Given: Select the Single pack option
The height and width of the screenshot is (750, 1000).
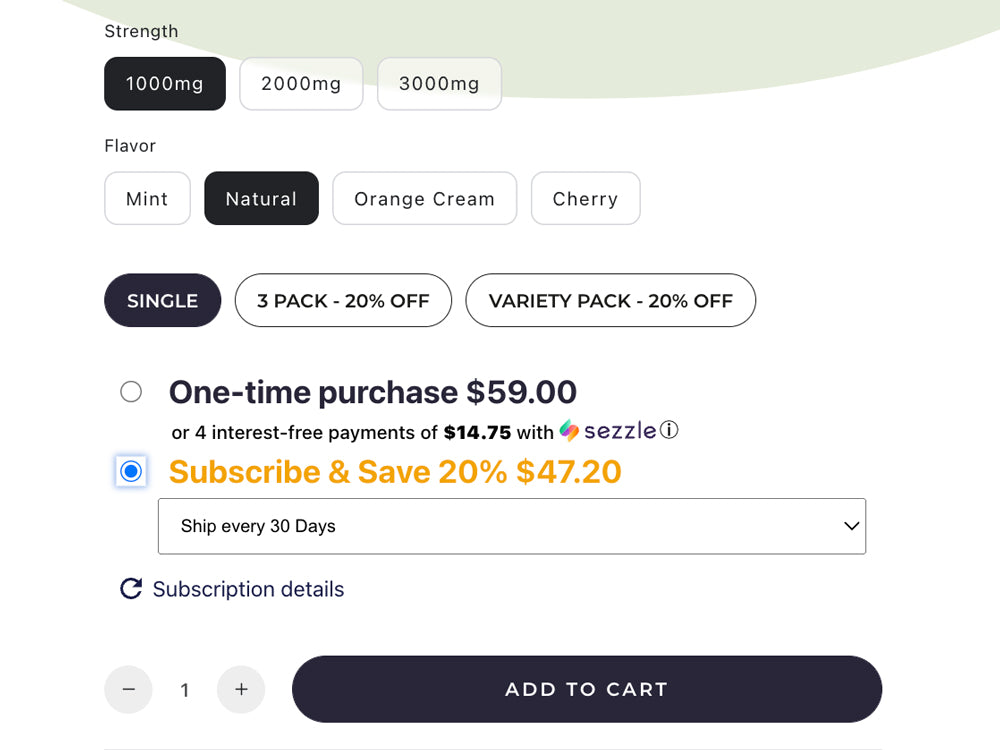Looking at the screenshot, I should [x=163, y=300].
